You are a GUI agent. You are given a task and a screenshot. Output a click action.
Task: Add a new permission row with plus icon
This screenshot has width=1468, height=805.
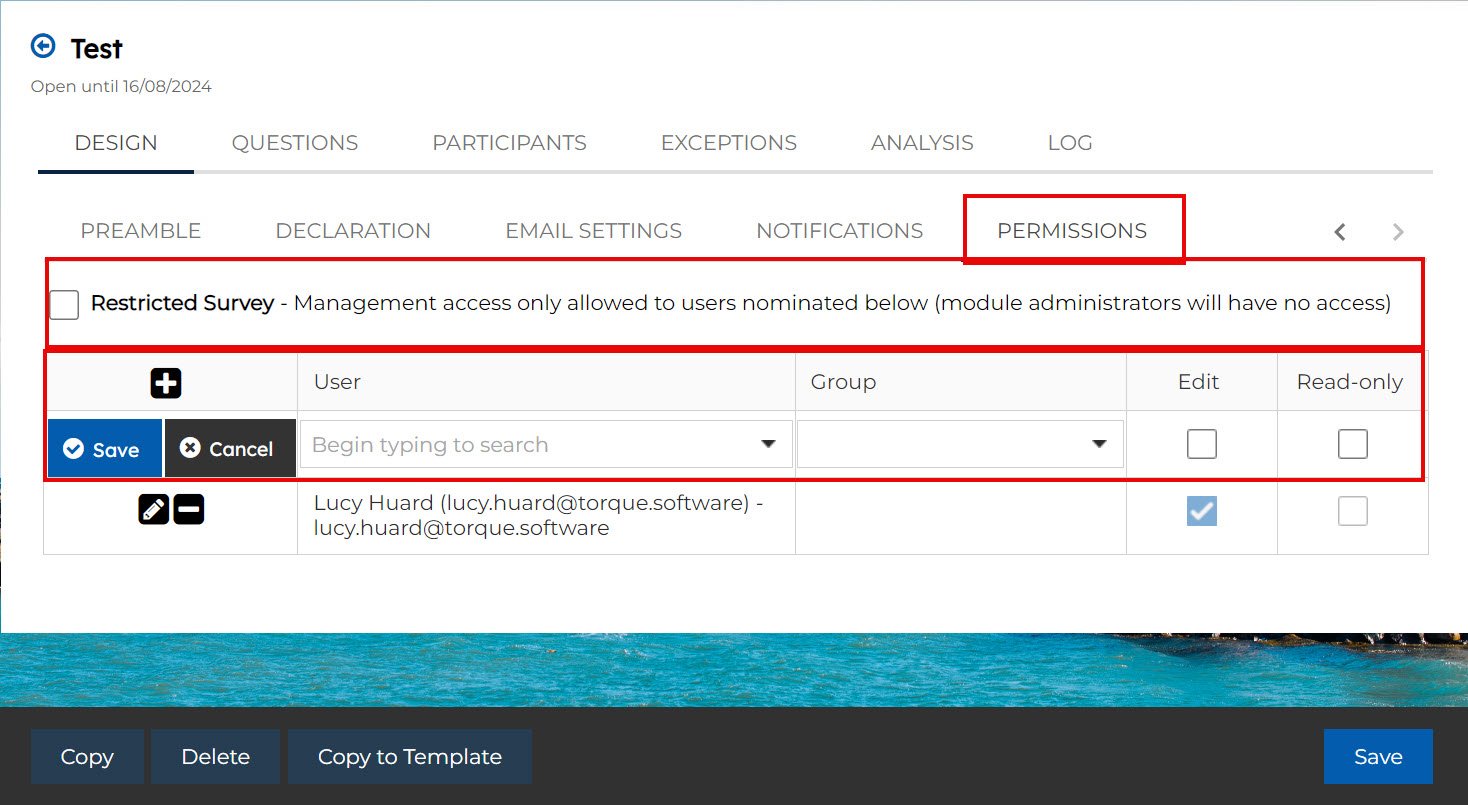(166, 383)
